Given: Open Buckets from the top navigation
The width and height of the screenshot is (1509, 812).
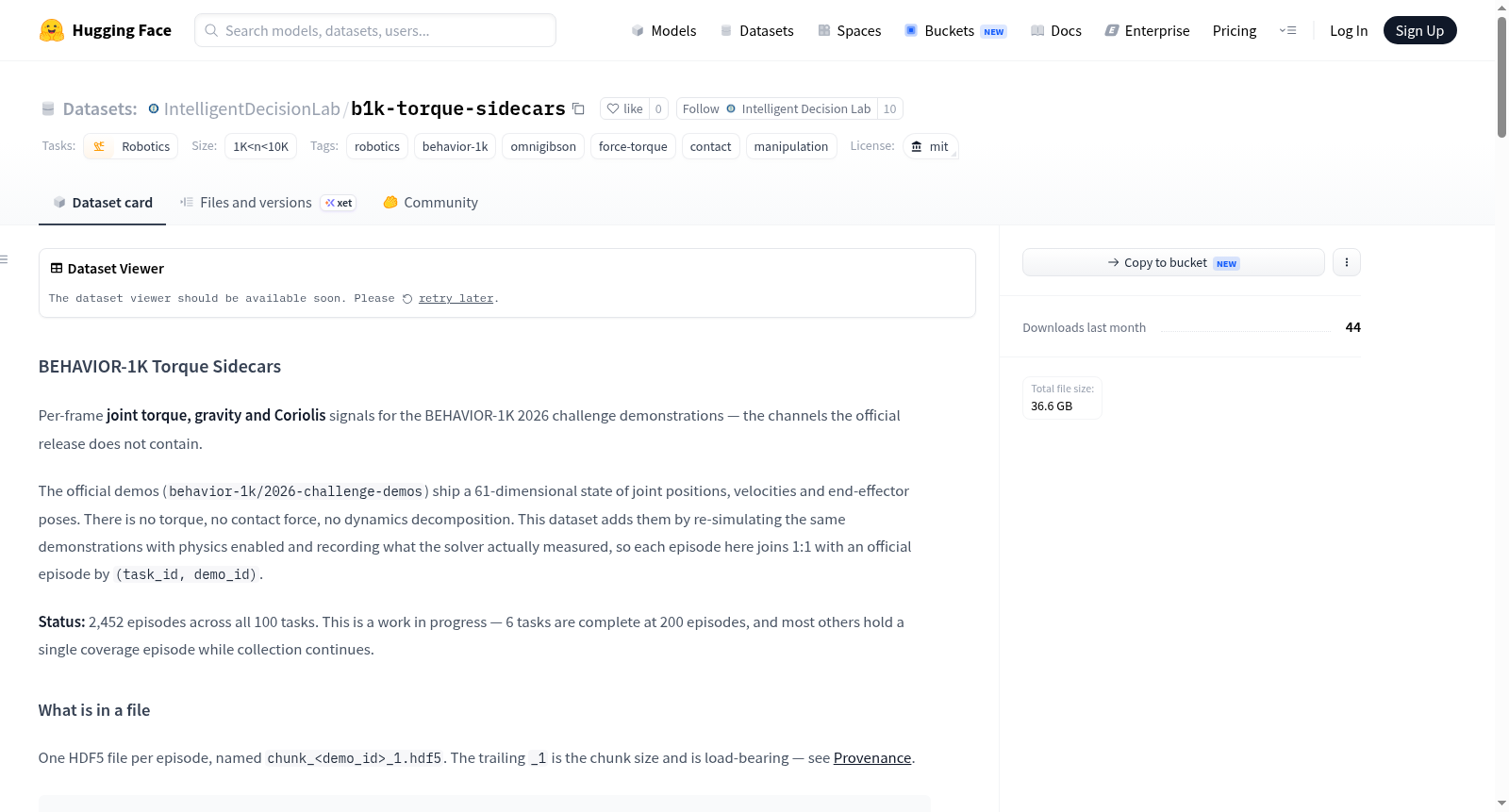Looking at the screenshot, I should (x=955, y=30).
